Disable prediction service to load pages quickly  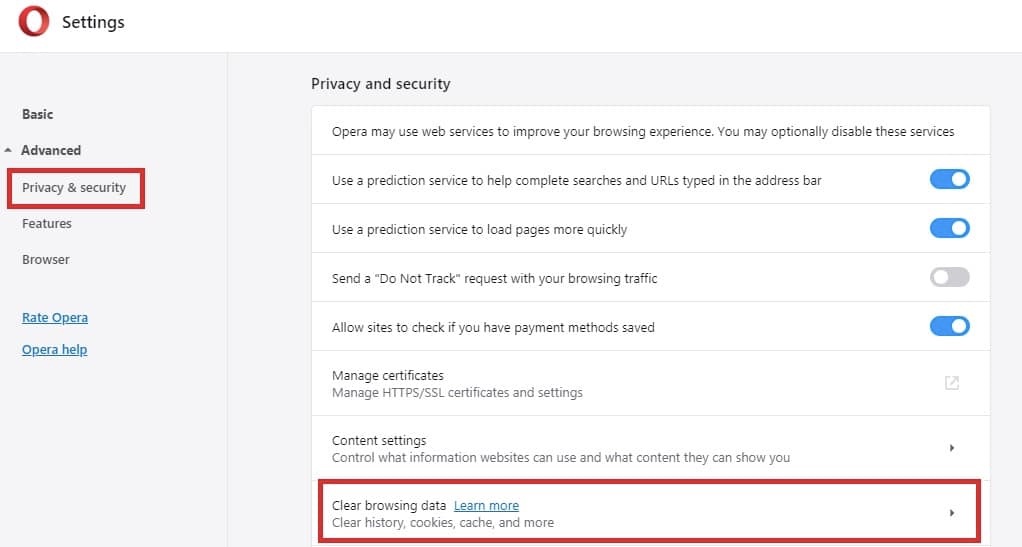(949, 229)
